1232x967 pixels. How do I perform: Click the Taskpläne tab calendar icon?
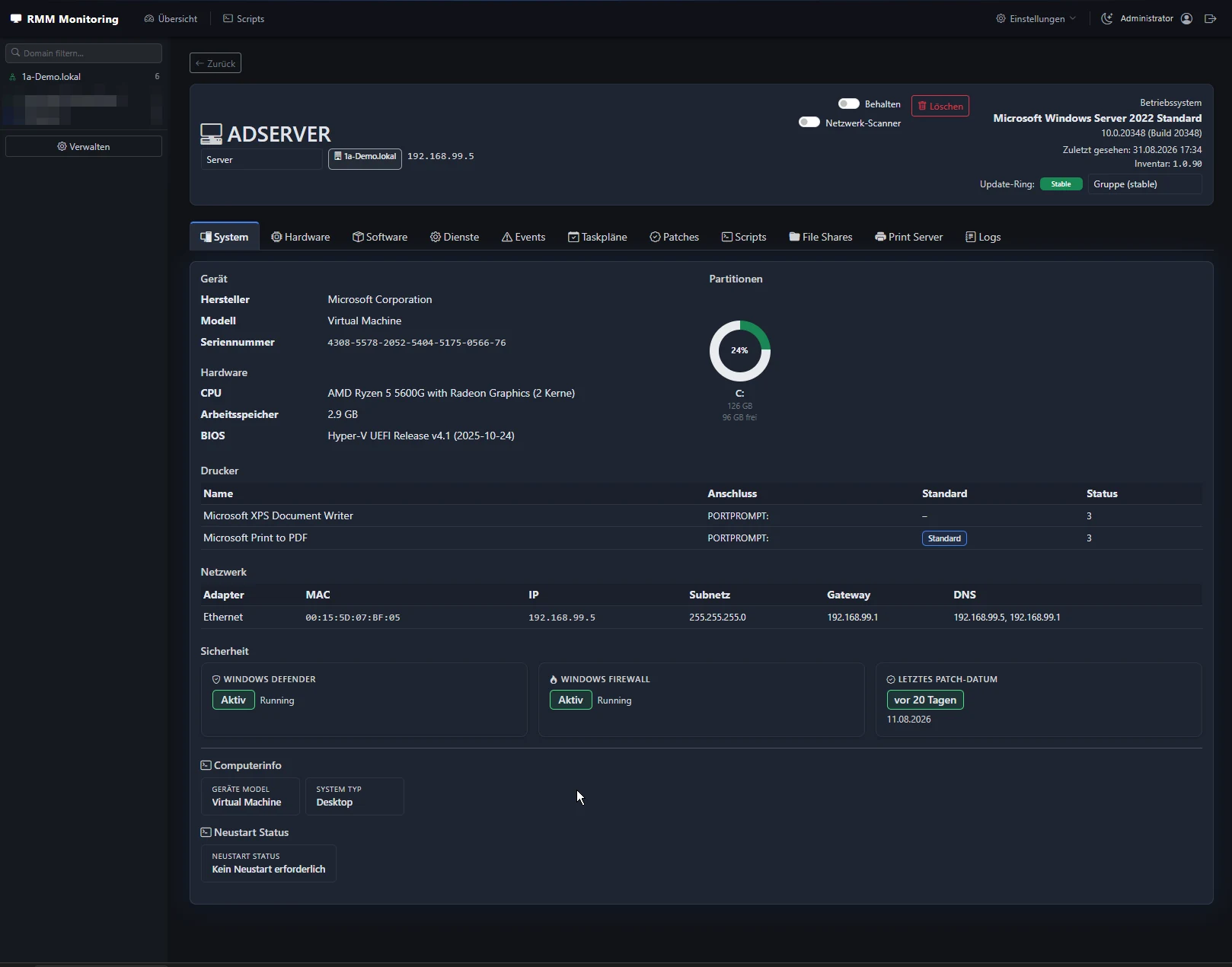click(x=573, y=237)
